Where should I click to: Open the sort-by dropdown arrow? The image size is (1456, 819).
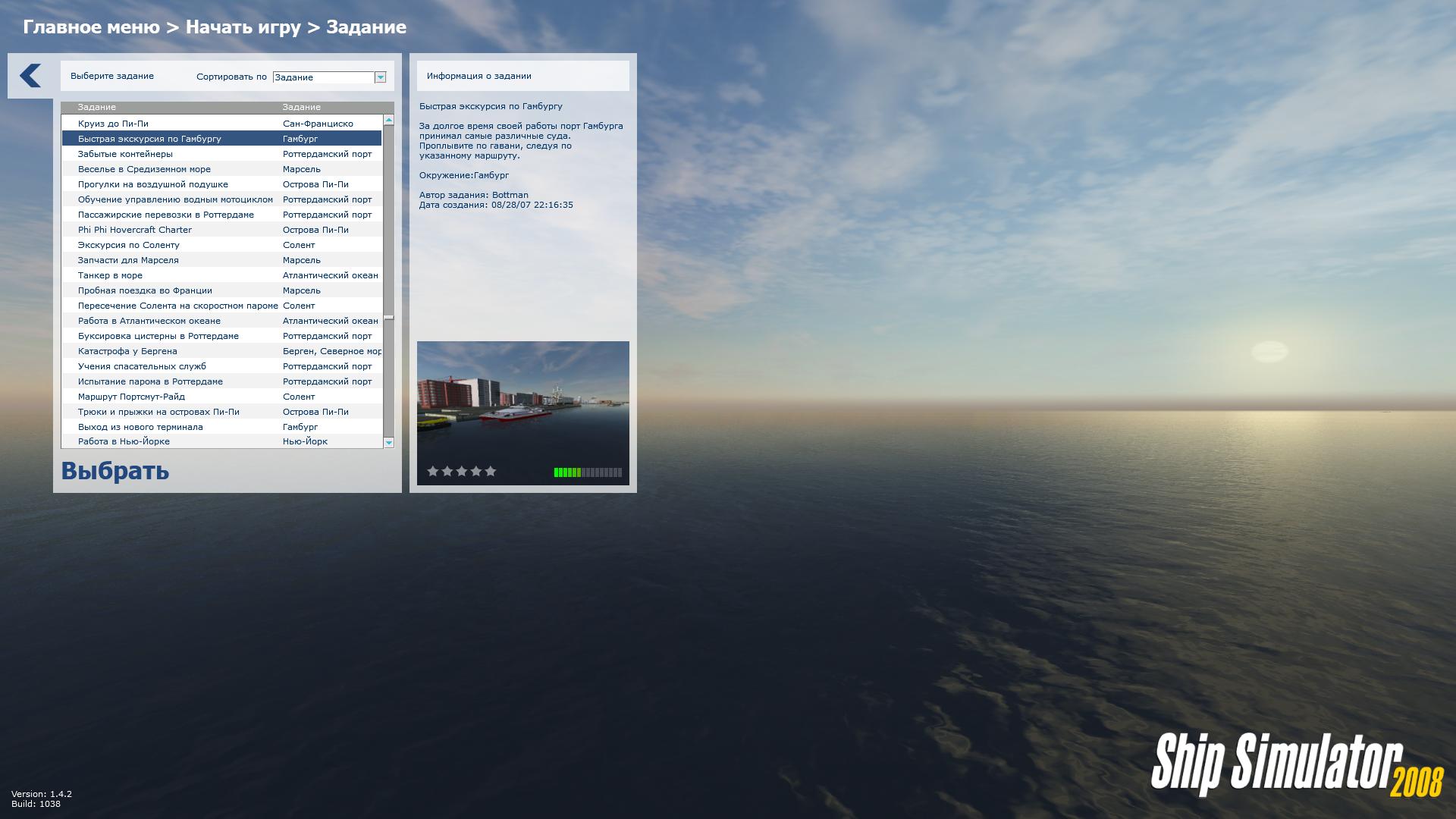(x=381, y=77)
